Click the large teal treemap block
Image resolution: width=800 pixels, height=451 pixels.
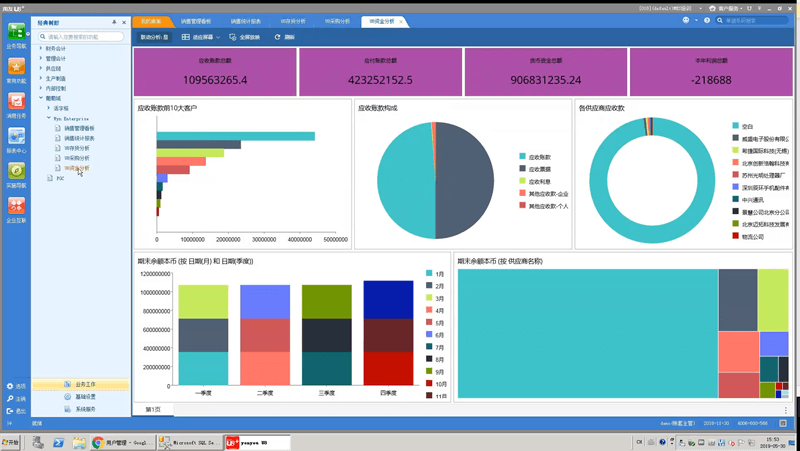click(588, 333)
